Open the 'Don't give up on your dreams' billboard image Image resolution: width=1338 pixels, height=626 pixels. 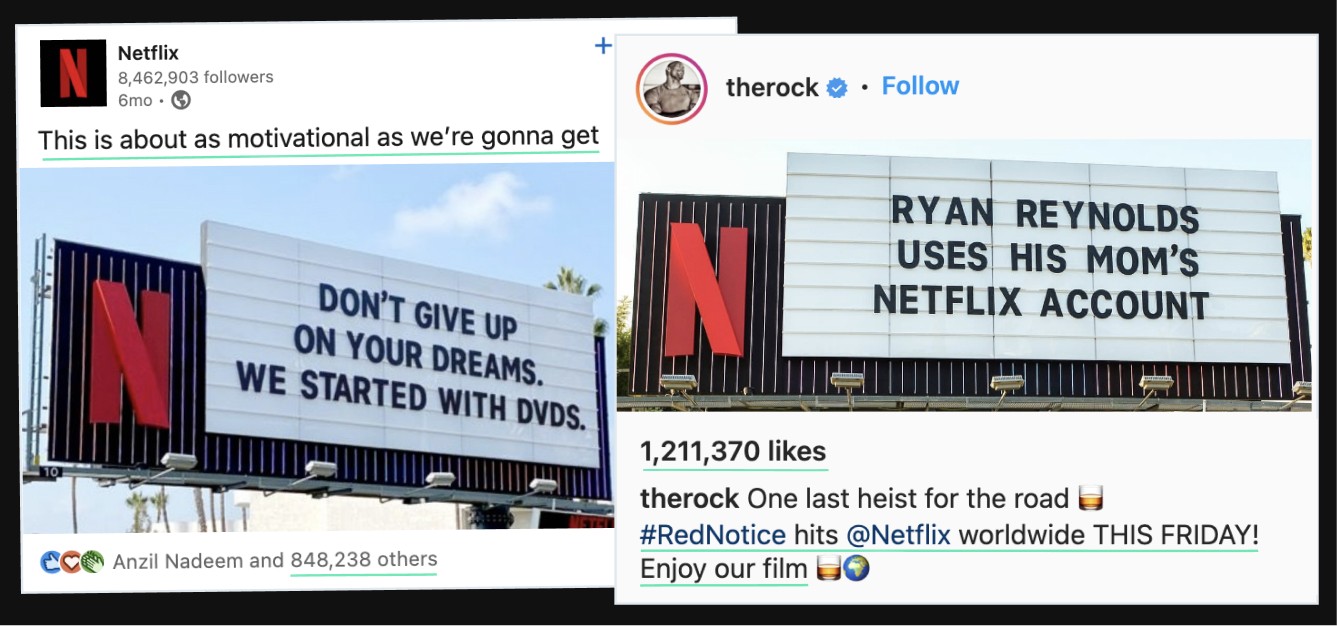point(317,349)
